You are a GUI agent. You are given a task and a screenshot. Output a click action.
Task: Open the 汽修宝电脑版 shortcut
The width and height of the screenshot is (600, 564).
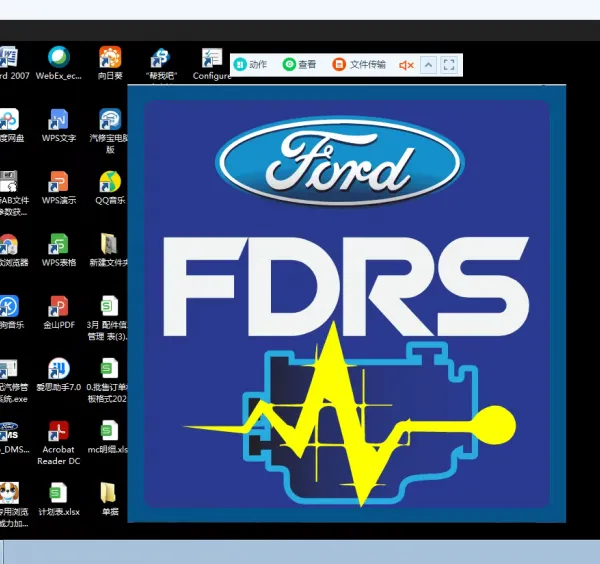pyautogui.click(x=109, y=131)
